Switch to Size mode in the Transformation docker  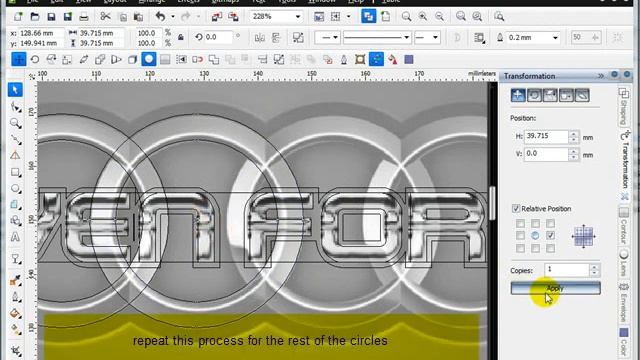click(x=566, y=96)
